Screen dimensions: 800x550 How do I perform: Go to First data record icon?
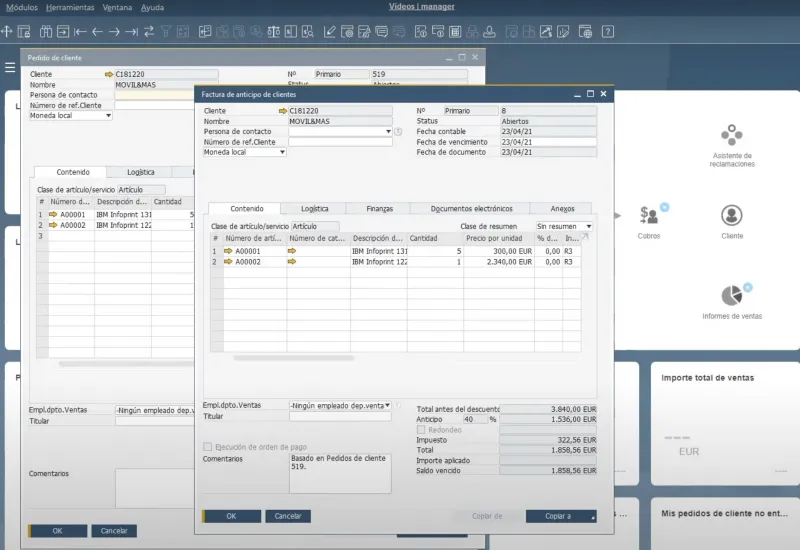80,32
